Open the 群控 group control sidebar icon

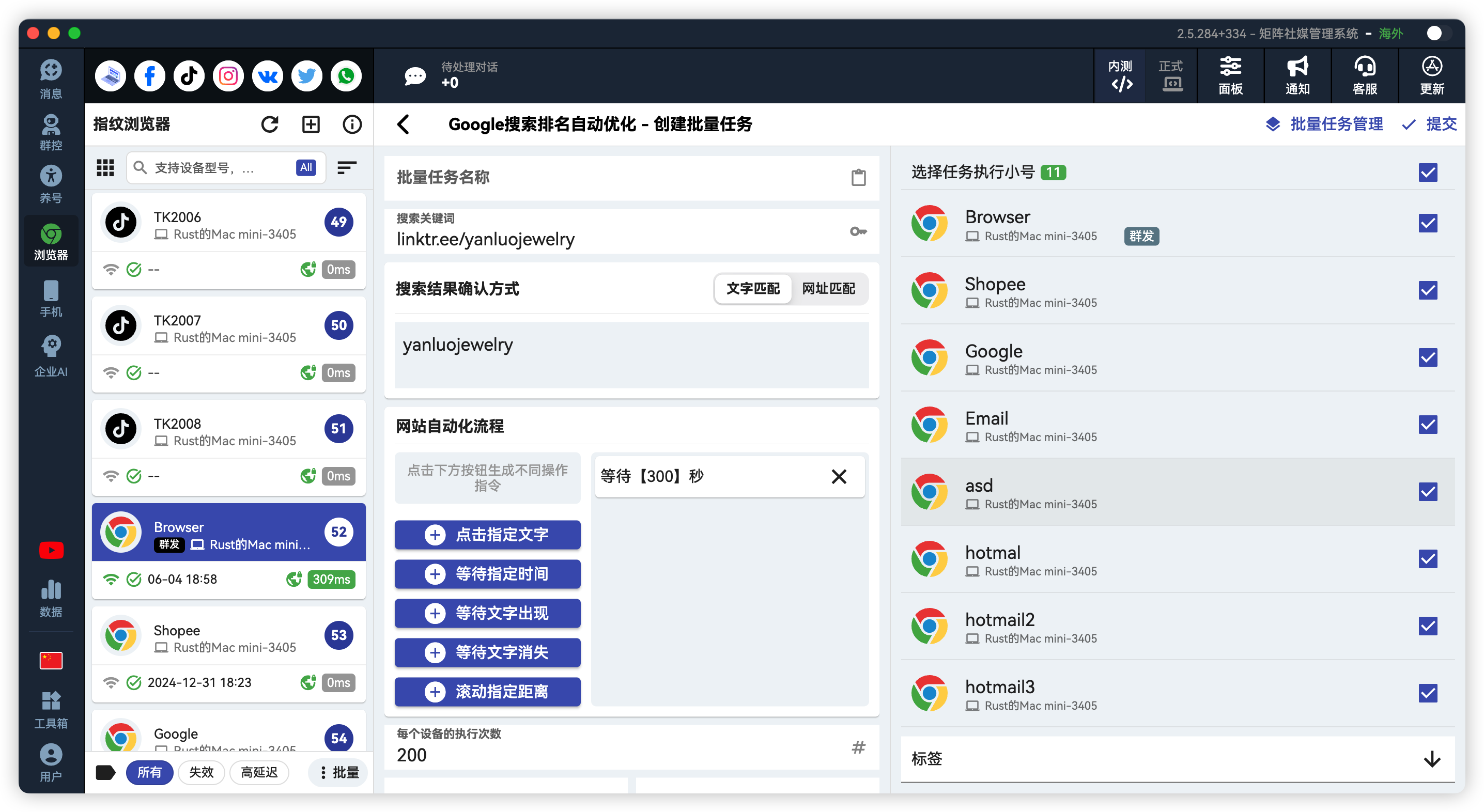pos(51,132)
